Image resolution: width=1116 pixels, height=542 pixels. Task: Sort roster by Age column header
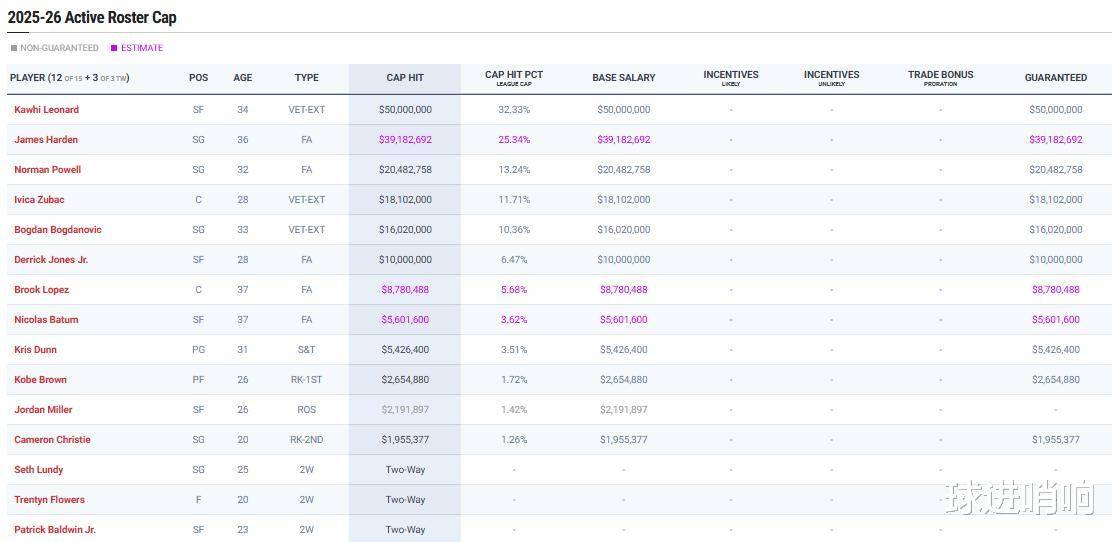pyautogui.click(x=243, y=78)
